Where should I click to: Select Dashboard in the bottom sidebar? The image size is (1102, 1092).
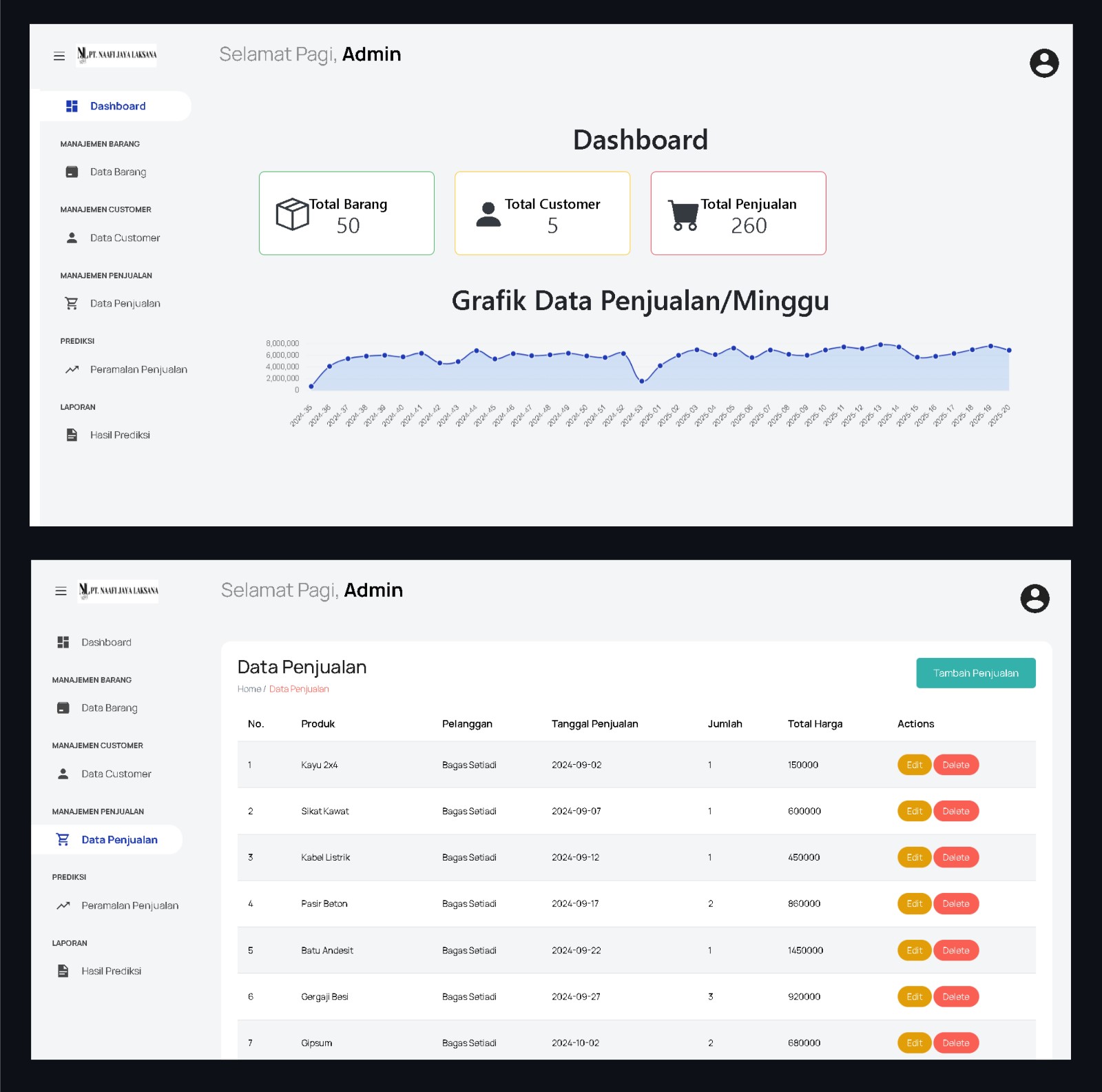(x=106, y=642)
